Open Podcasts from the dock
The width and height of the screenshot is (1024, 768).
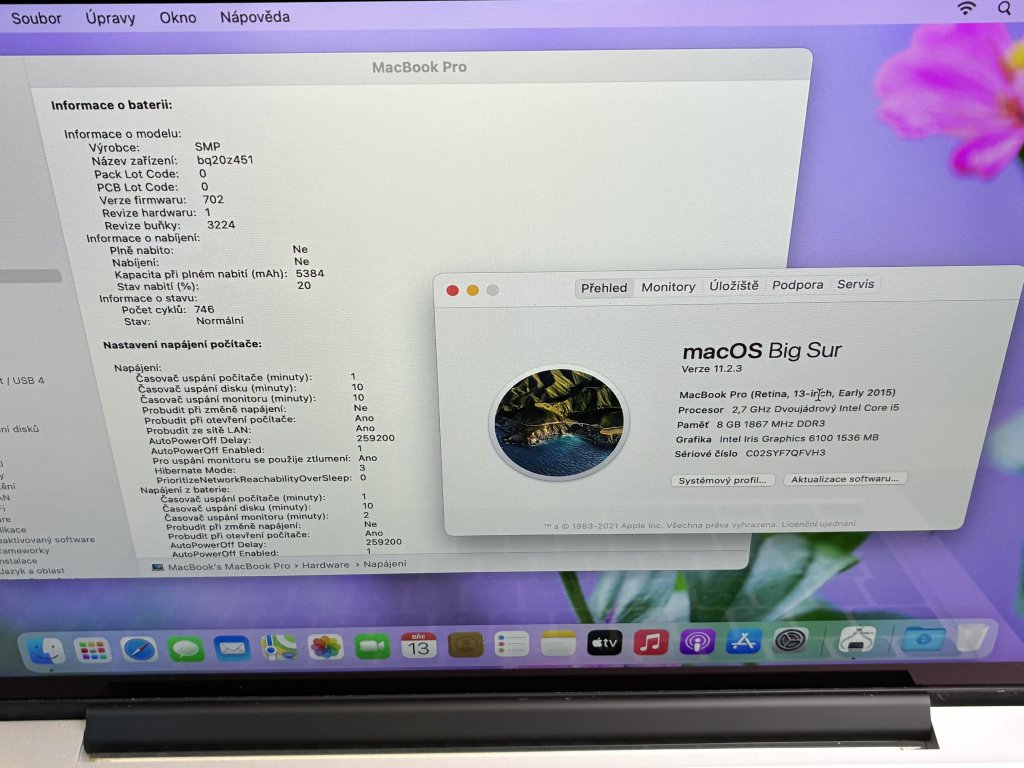tap(697, 642)
